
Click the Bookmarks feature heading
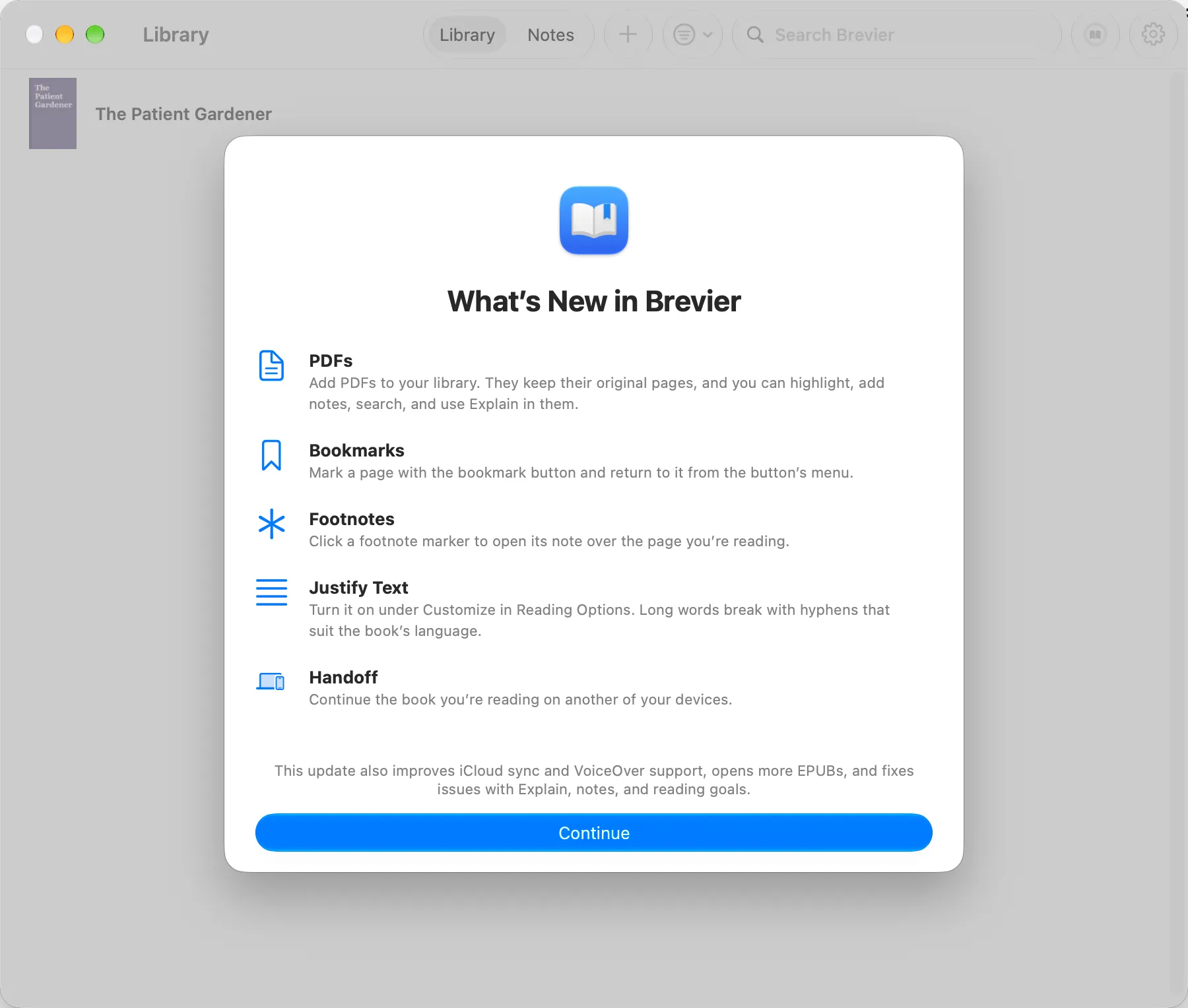[x=356, y=451]
